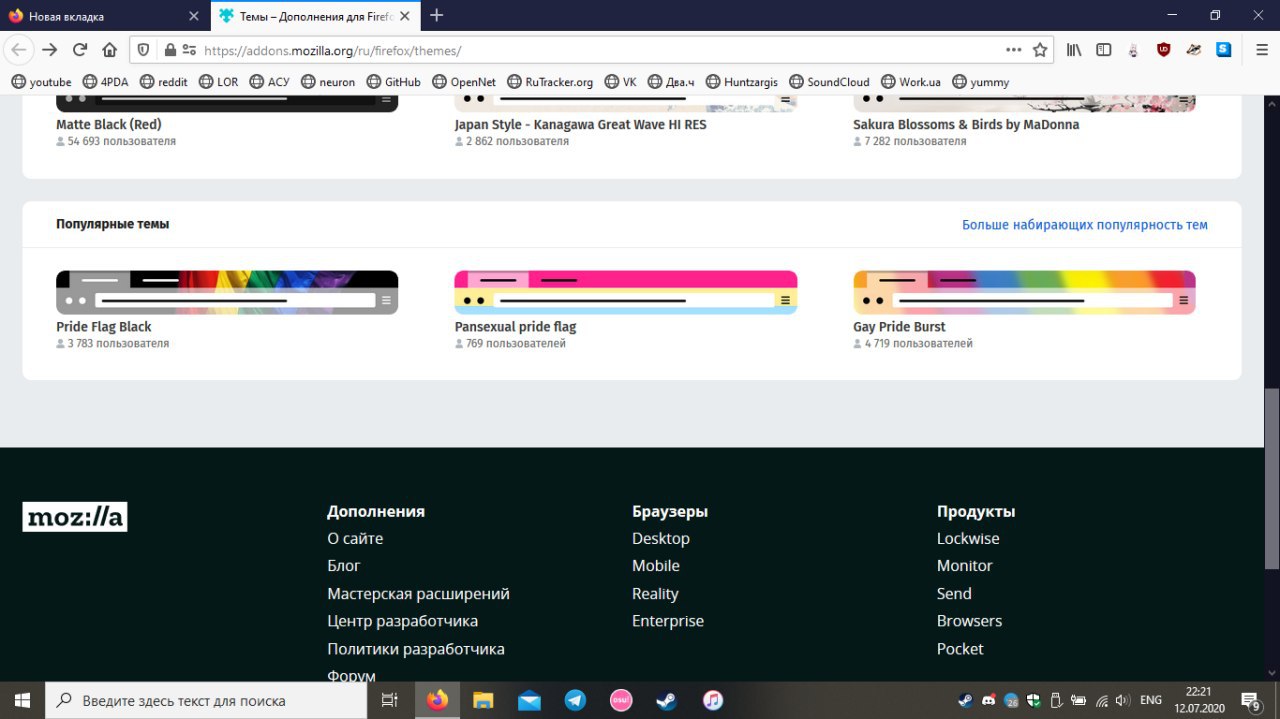The width and height of the screenshot is (1280, 719).
Task: Click Japan Style - Kanagawa Great Wave title
Action: (580, 125)
